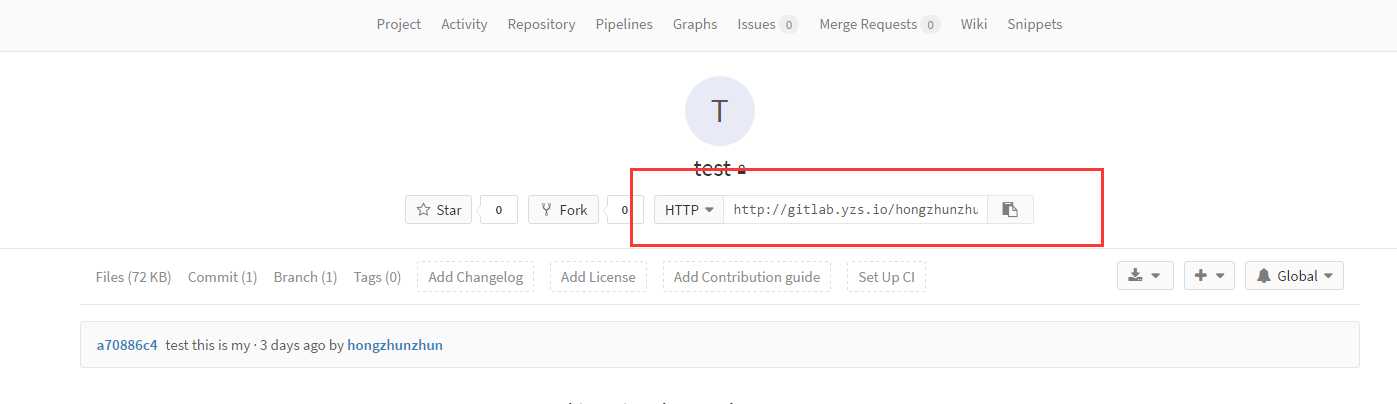
Task: Click the download icon dropdown
Action: click(1145, 276)
